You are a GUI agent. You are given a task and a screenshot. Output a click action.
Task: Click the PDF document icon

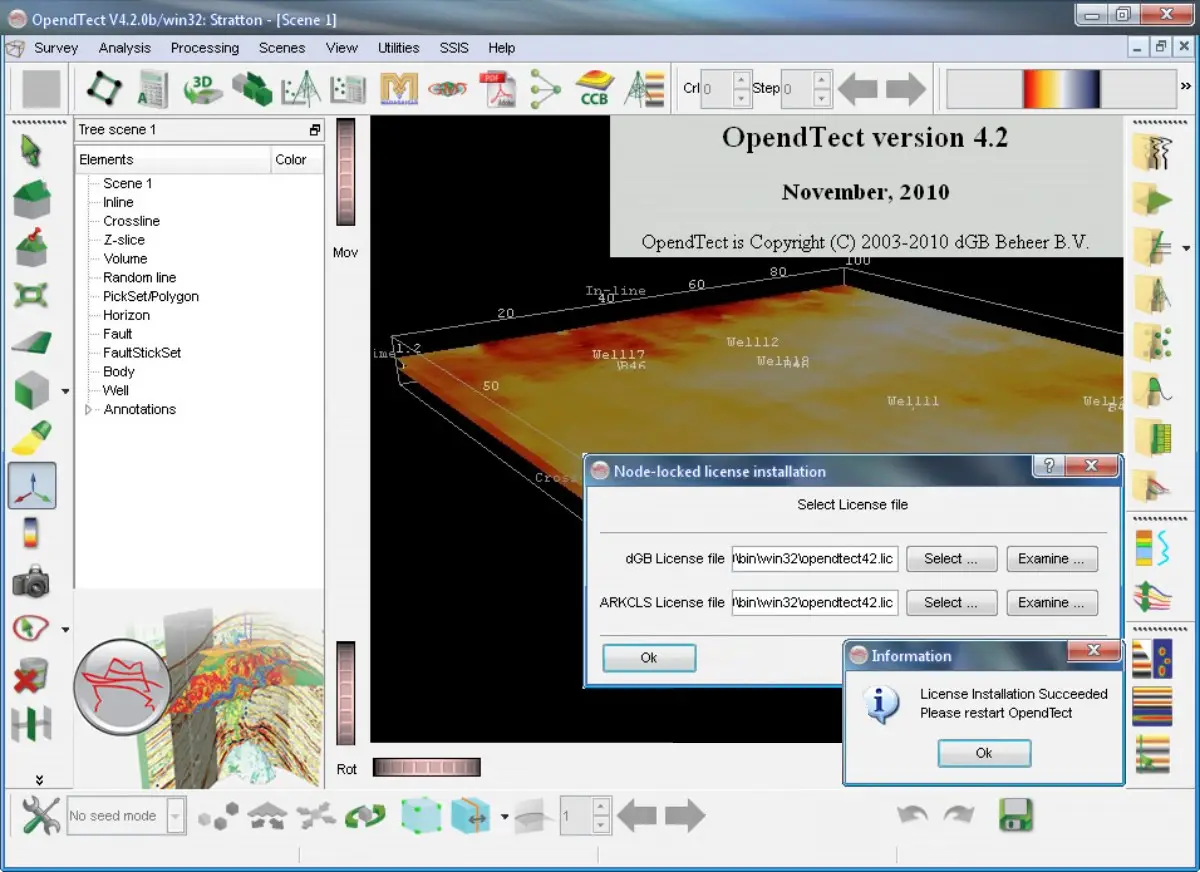coord(497,88)
